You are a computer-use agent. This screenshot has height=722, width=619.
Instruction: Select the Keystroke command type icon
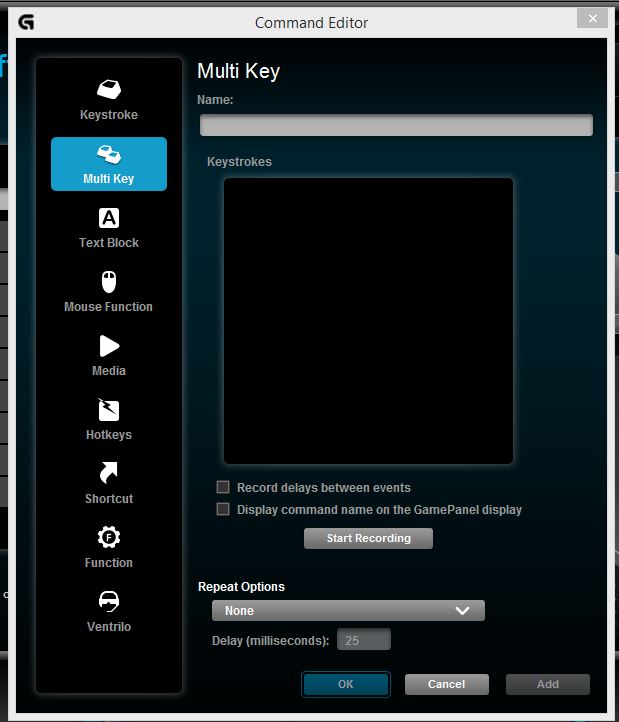click(x=109, y=90)
